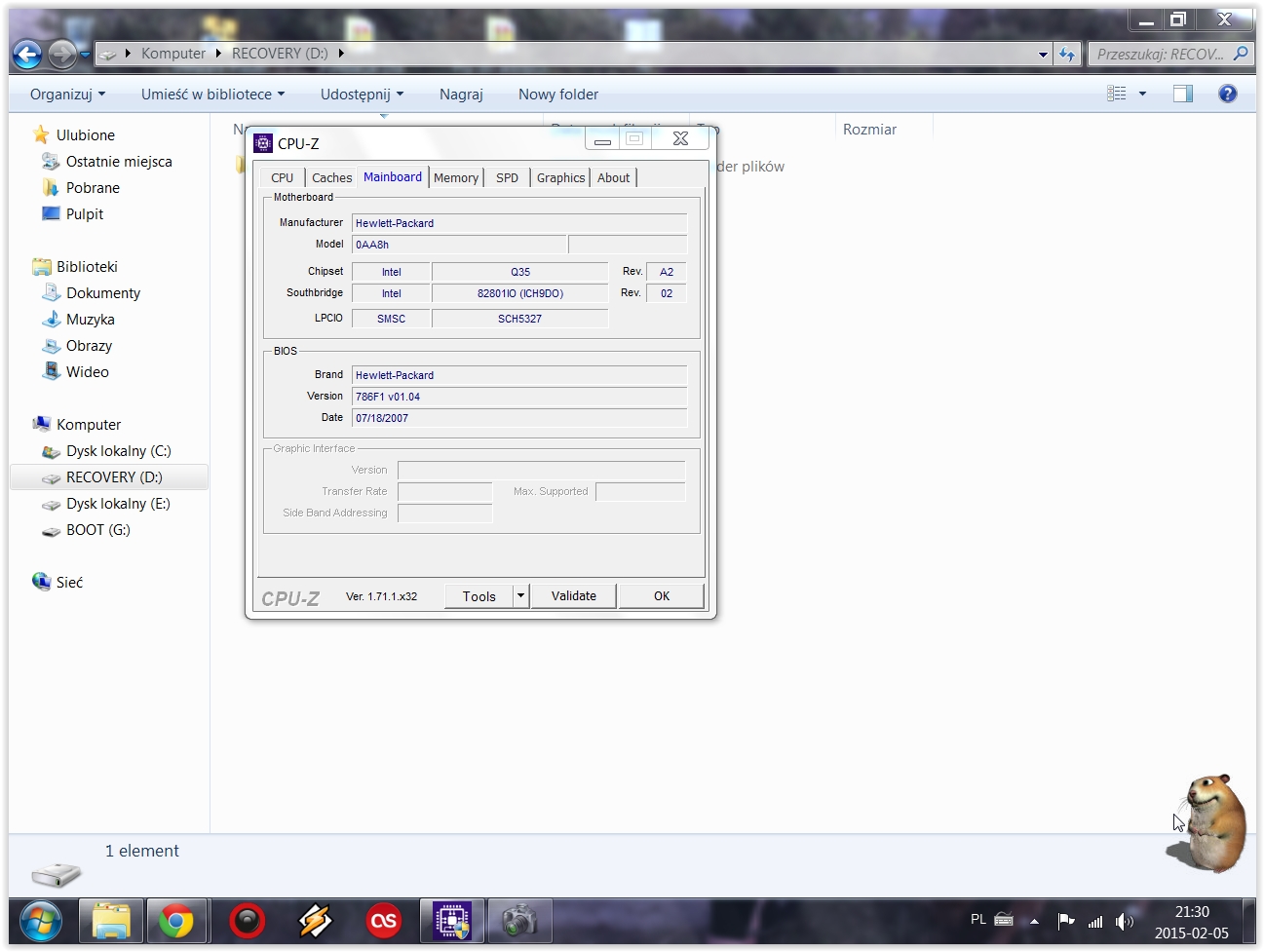
Task: Select the Memory tab in CPU-Z
Action: point(456,177)
